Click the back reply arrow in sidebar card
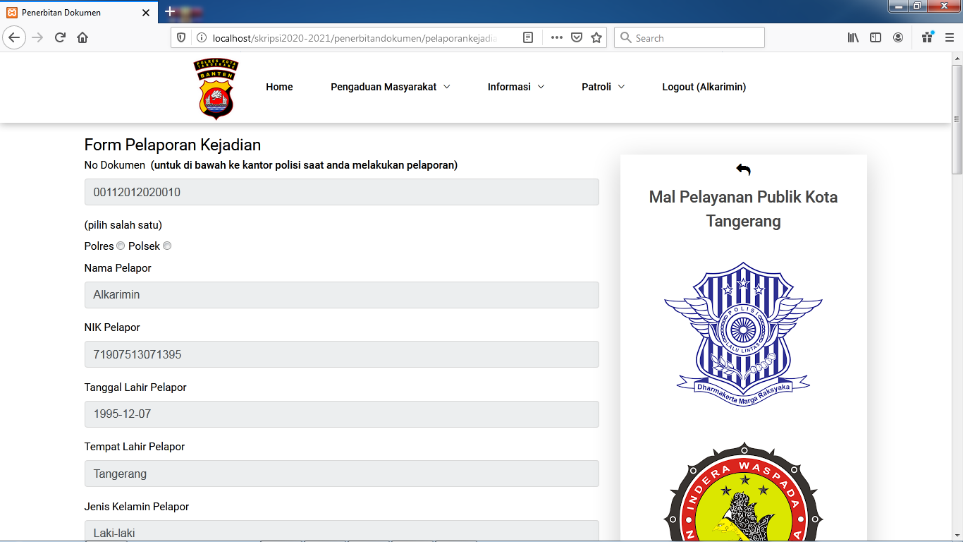 pyautogui.click(x=743, y=169)
